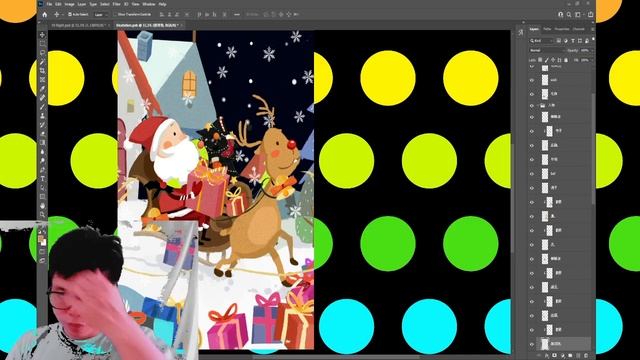
Task: Open the Normal blend mode dropdown
Action: click(547, 50)
